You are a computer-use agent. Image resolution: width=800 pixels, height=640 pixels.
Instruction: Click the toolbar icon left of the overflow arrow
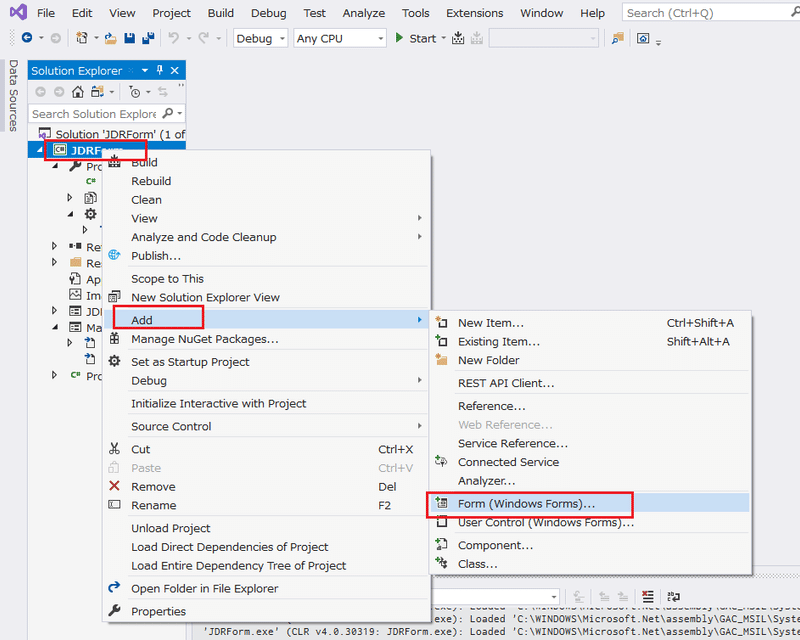[x=643, y=38]
